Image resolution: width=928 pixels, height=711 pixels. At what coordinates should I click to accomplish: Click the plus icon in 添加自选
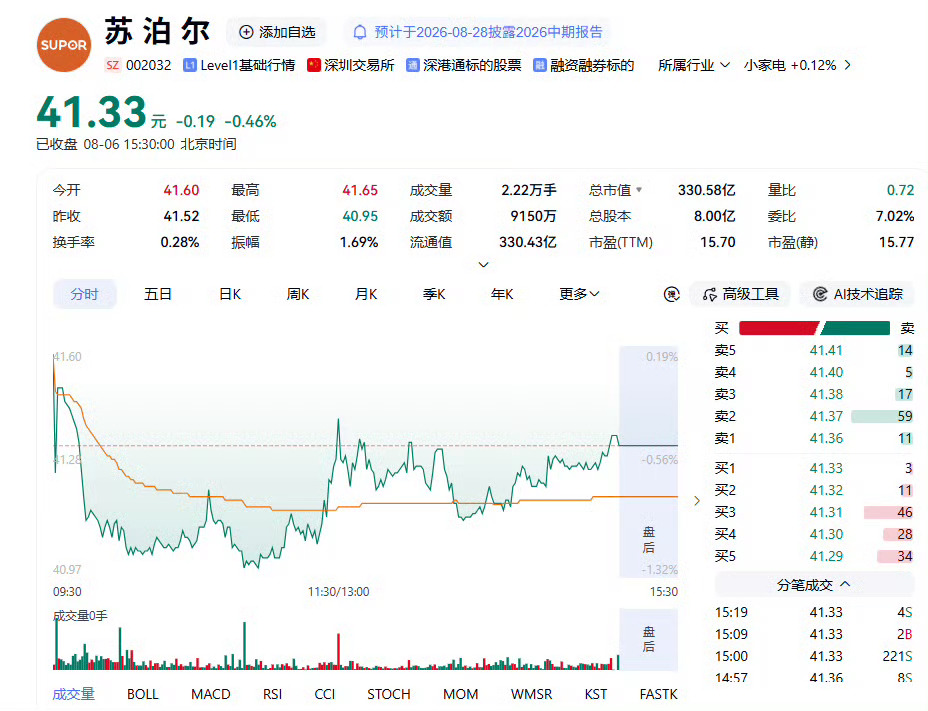click(246, 32)
